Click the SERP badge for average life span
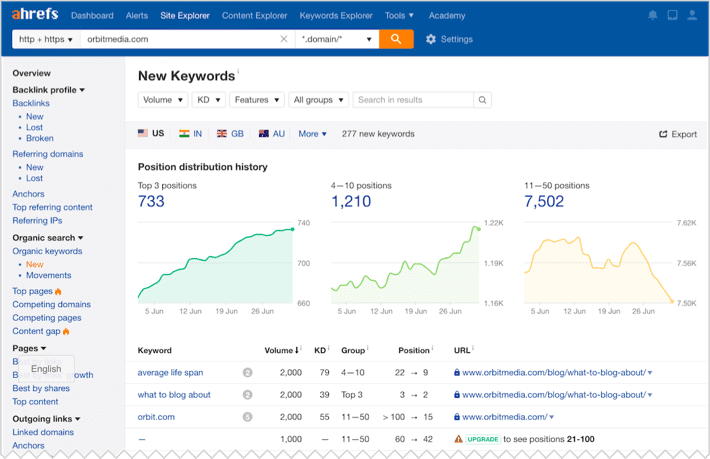Screen dimensions: 710x459 coord(247,373)
